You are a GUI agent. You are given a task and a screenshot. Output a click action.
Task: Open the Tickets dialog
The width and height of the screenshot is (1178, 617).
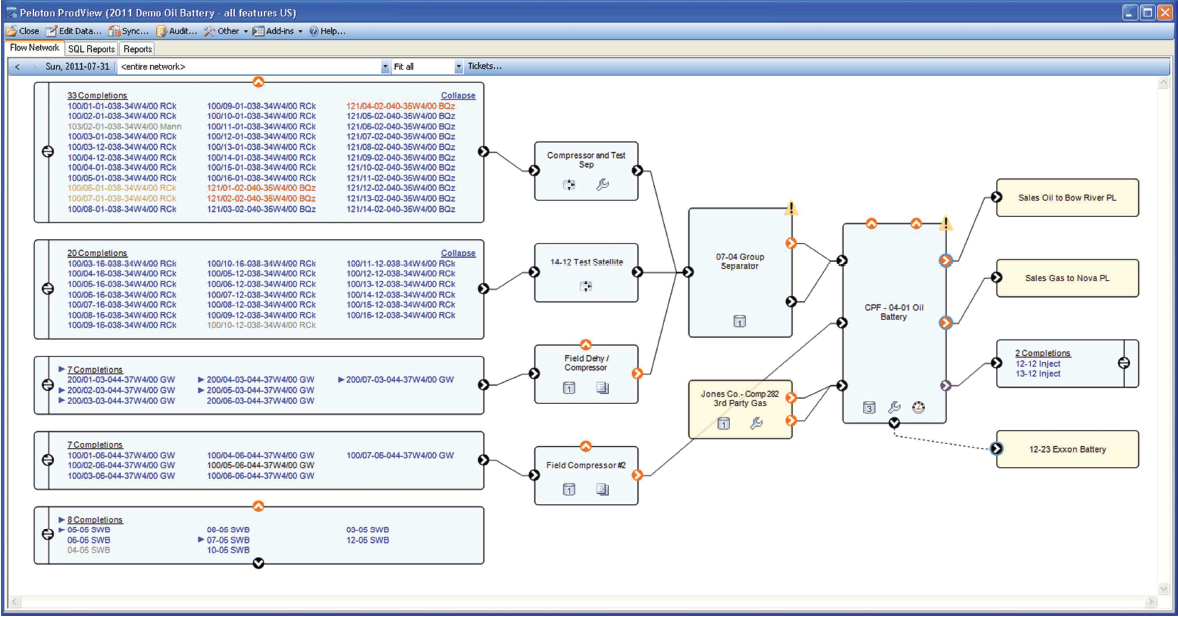486,66
